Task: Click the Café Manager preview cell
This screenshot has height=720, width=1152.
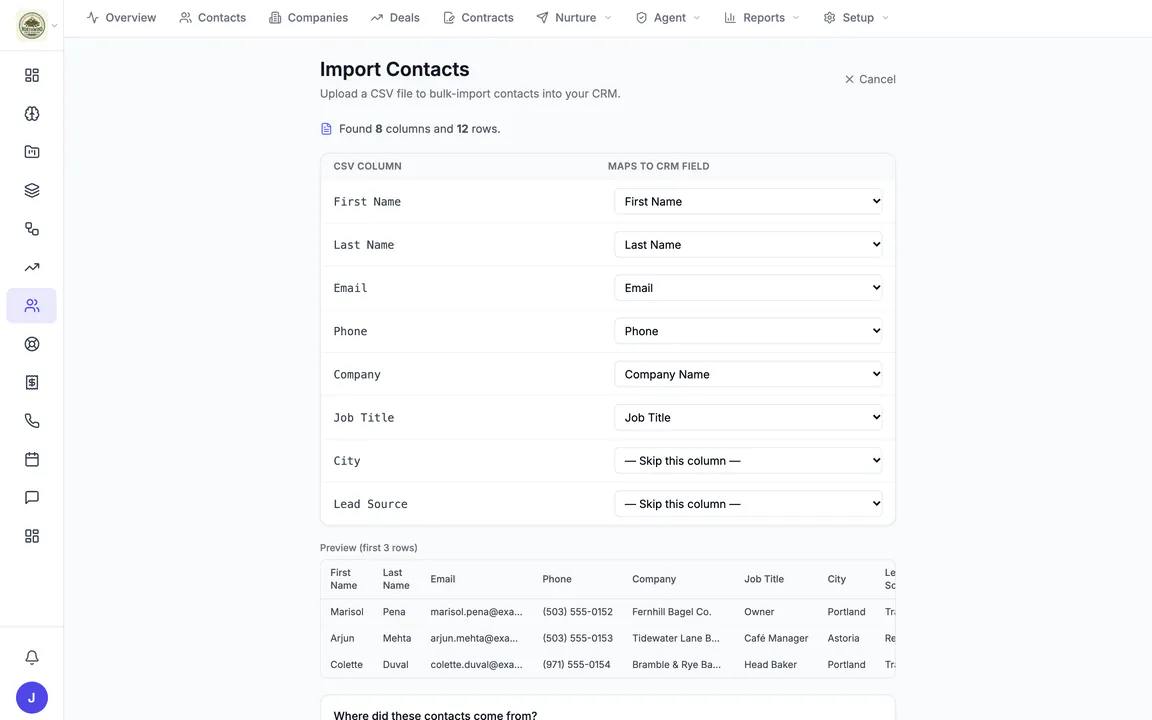Action: pyautogui.click(x=776, y=638)
